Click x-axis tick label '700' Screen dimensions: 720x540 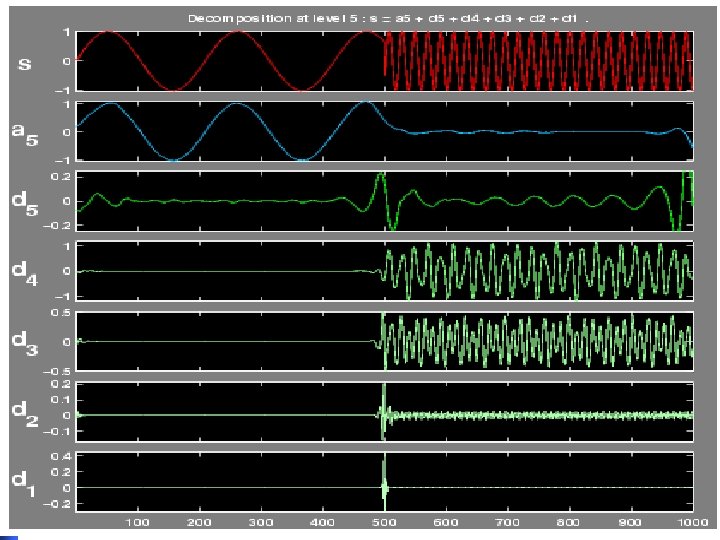click(508, 522)
